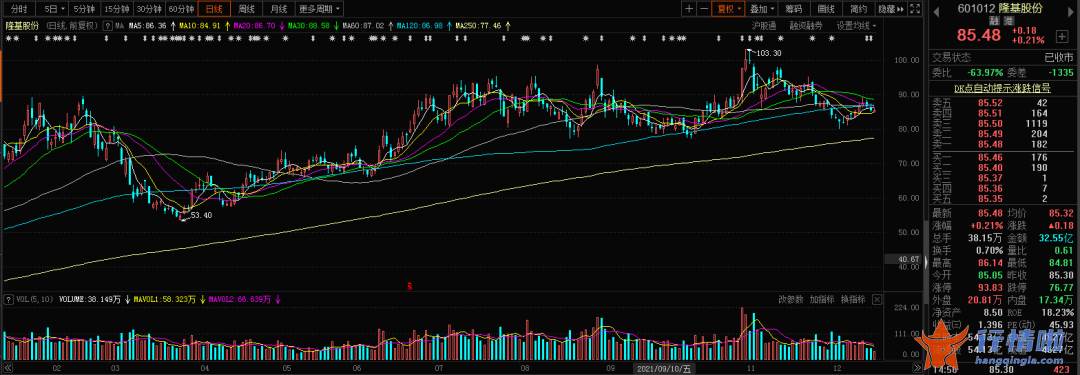The image size is (1080, 375).
Task: Click the 沪股通 button
Action: coord(764,26)
